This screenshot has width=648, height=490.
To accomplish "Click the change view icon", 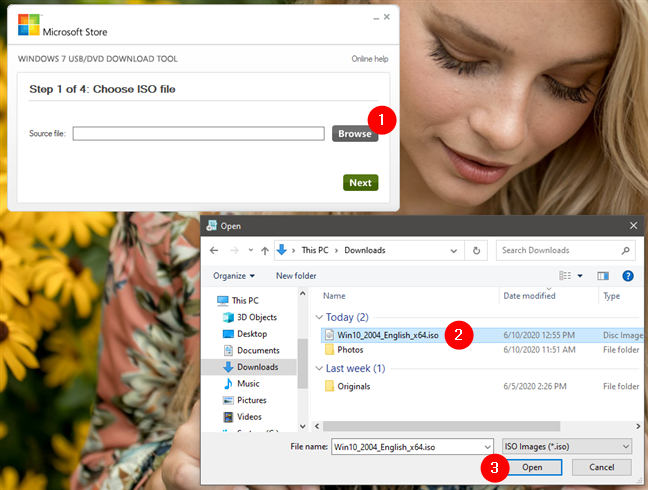I will [x=565, y=276].
